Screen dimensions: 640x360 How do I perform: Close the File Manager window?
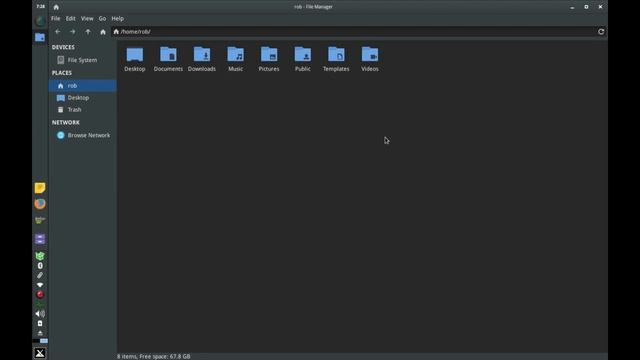(x=600, y=7)
